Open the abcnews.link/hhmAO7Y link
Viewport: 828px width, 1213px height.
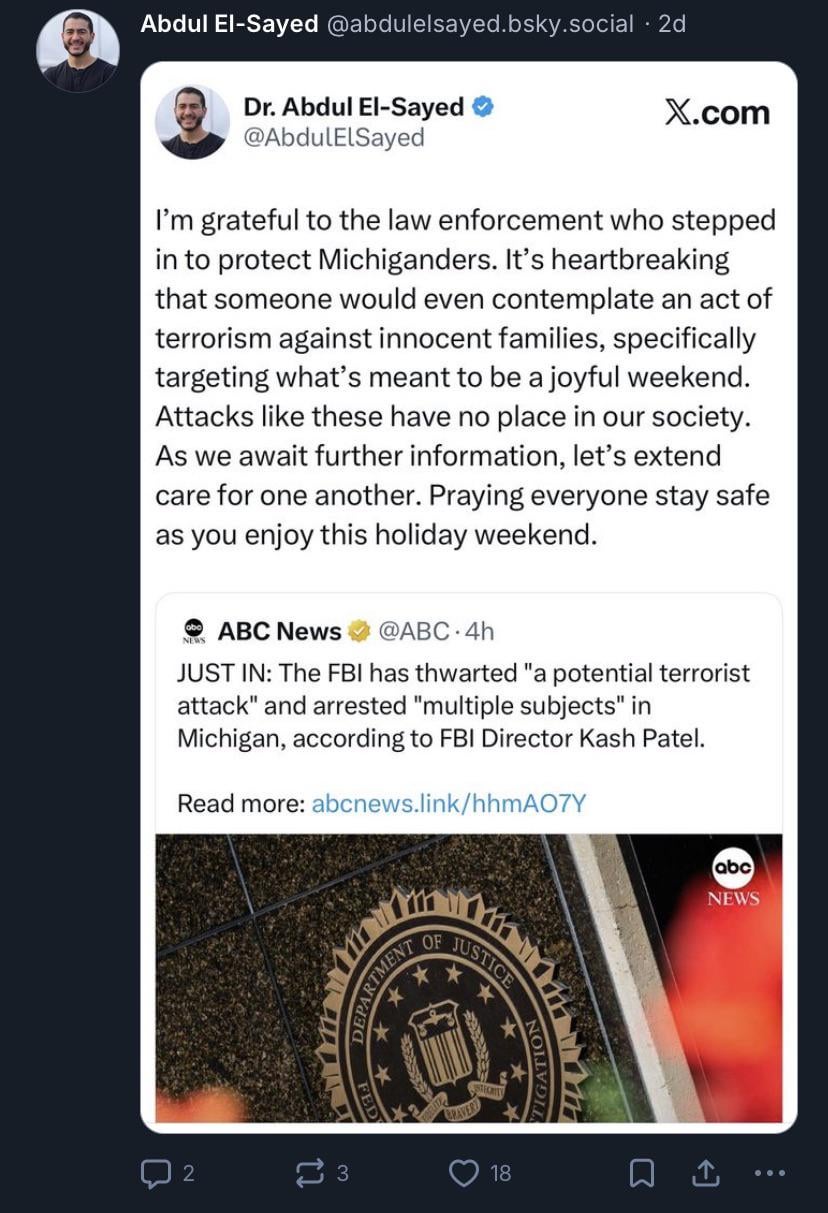(448, 803)
